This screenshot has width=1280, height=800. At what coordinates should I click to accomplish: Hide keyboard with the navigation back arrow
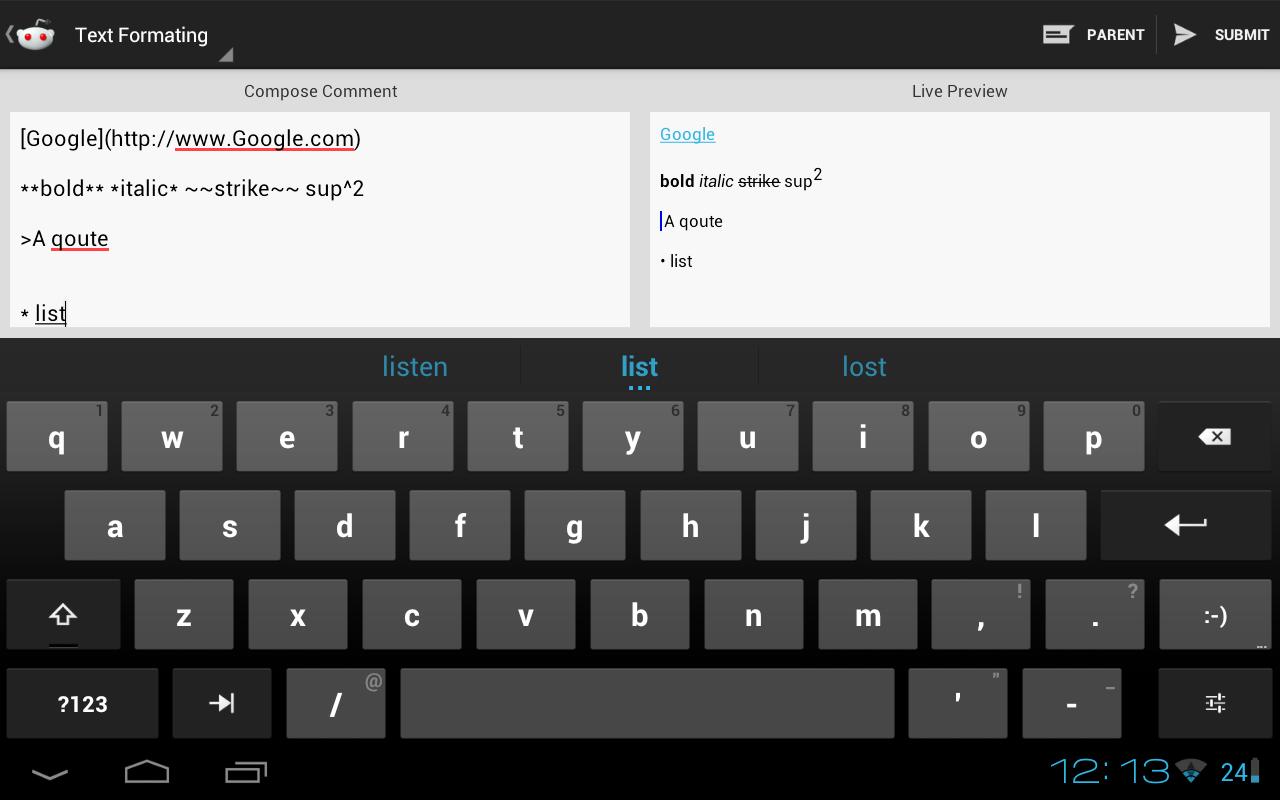pos(50,773)
